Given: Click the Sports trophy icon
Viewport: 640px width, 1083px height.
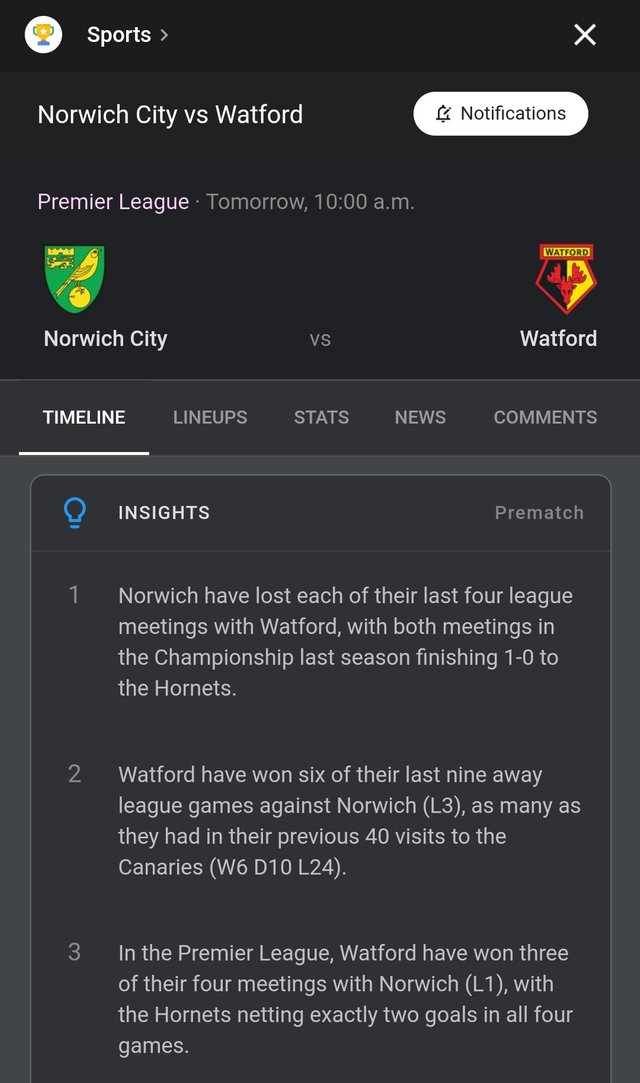Looking at the screenshot, I should (x=43, y=35).
